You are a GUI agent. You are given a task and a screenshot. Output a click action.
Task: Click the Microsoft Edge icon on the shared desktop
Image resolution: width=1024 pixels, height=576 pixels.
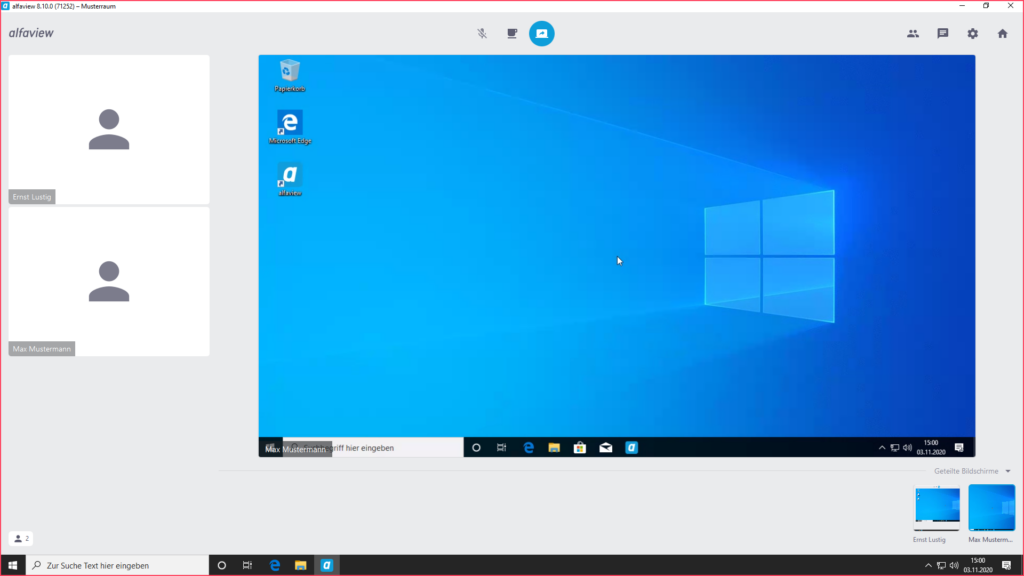click(x=290, y=123)
